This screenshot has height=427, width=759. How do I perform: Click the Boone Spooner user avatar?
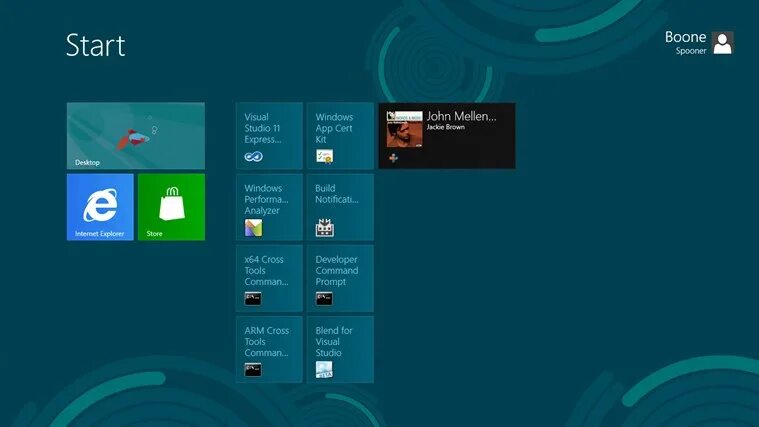pos(723,43)
